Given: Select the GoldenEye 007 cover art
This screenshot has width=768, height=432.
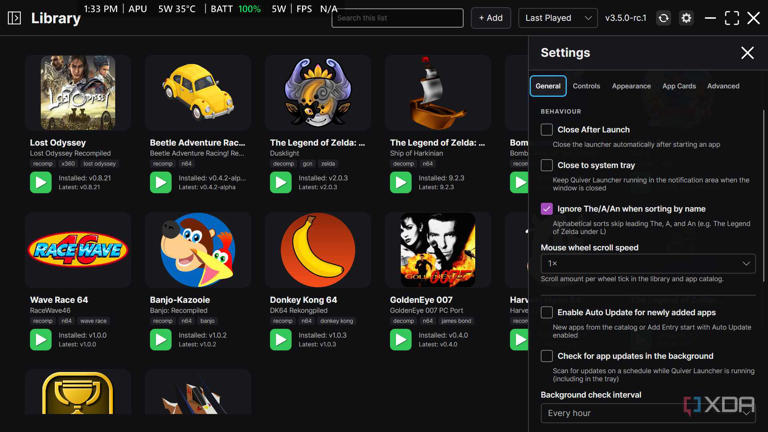Looking at the screenshot, I should (437, 250).
